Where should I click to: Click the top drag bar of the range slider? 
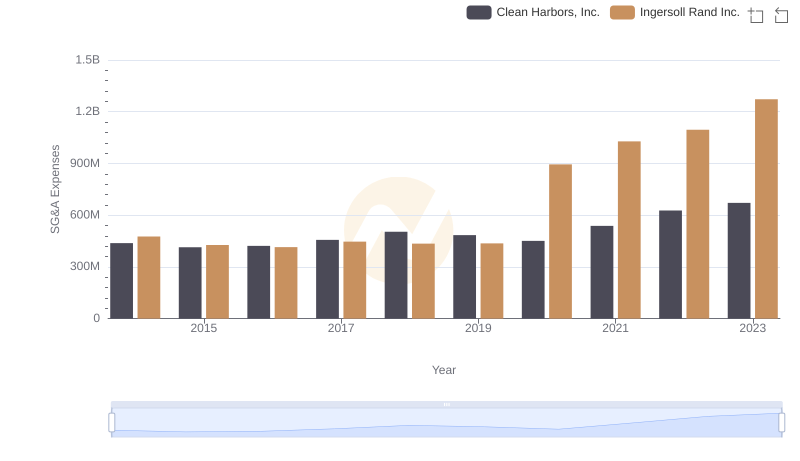446,404
